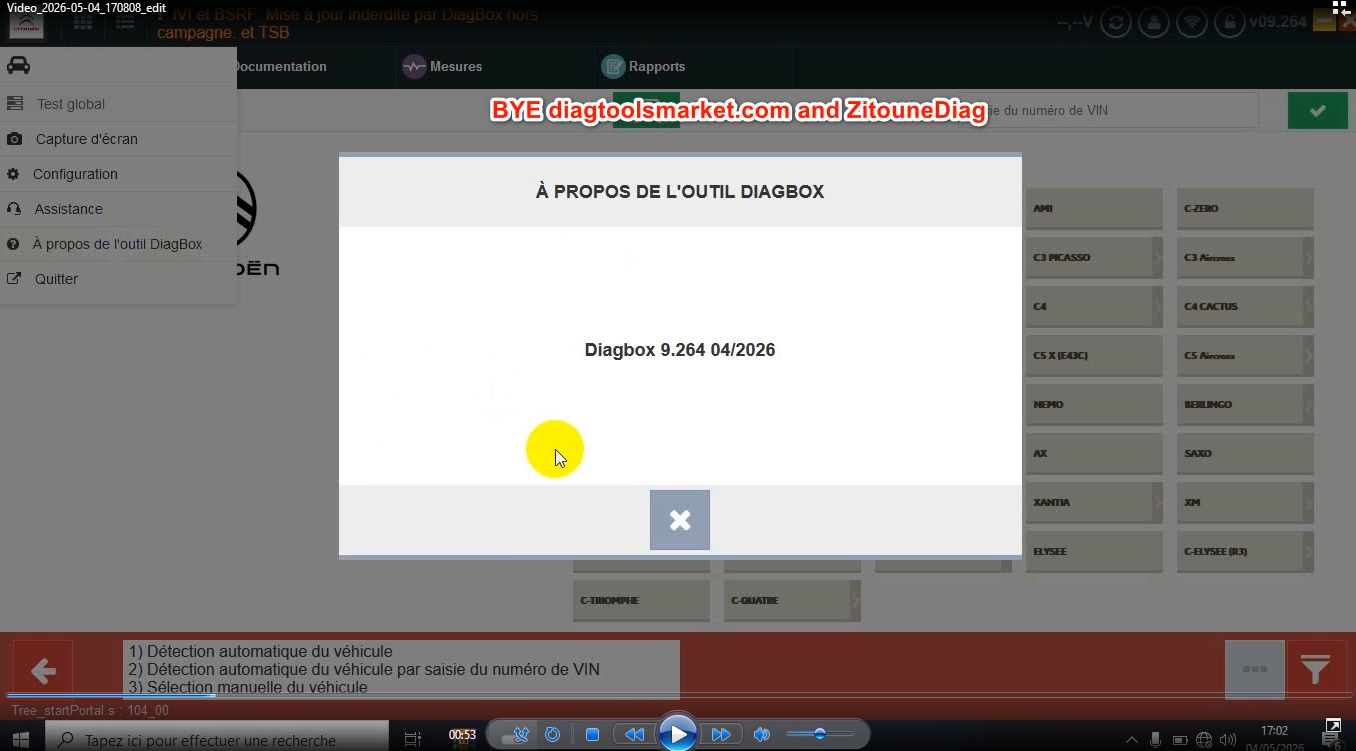Click the Citroën logo in top-left corner
Viewport: 1356px width, 751px height.
click(x=26, y=26)
